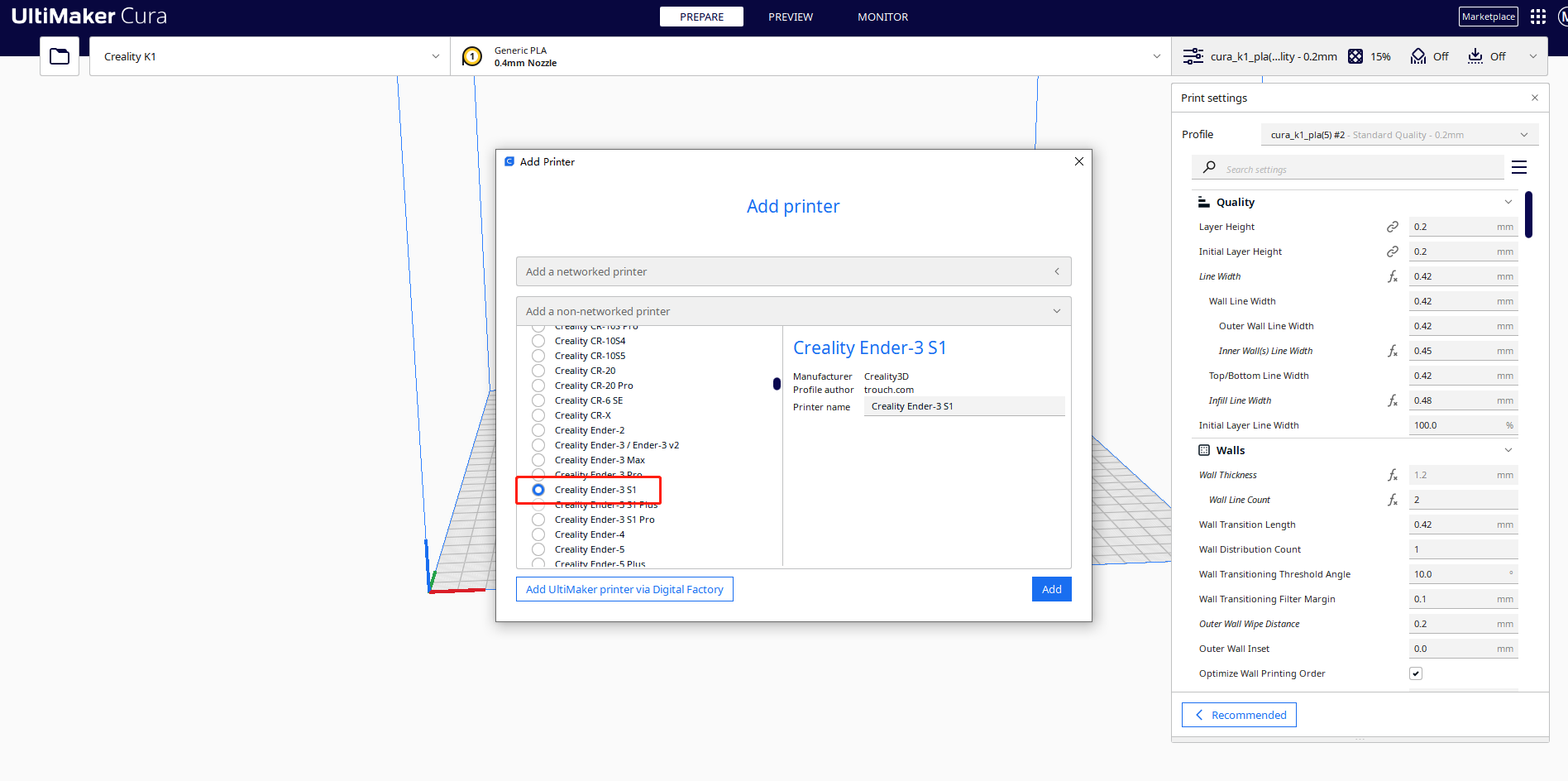Collapse the Walls section
The image size is (1568, 781).
tap(1508, 450)
